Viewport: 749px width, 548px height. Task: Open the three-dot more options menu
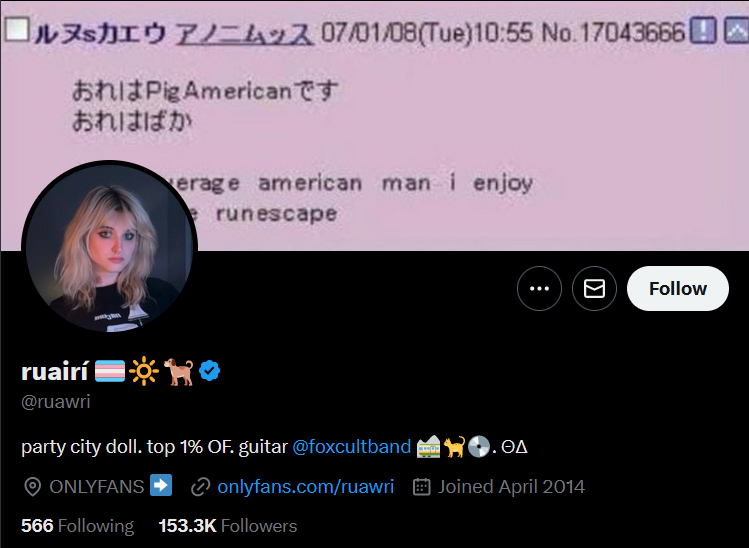click(539, 289)
